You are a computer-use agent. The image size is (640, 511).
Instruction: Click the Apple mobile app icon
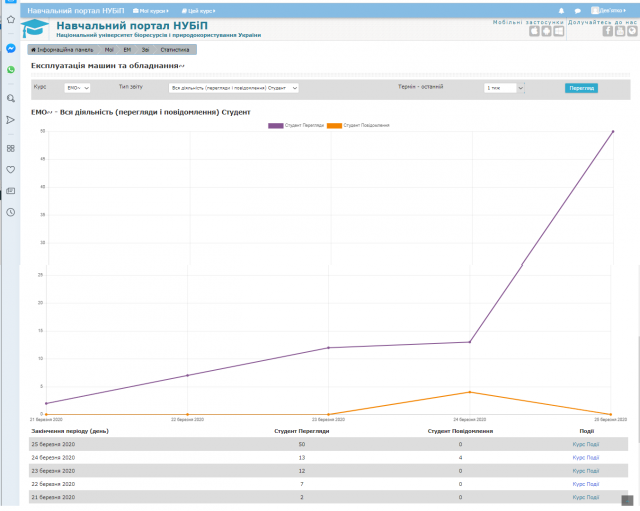[534, 30]
